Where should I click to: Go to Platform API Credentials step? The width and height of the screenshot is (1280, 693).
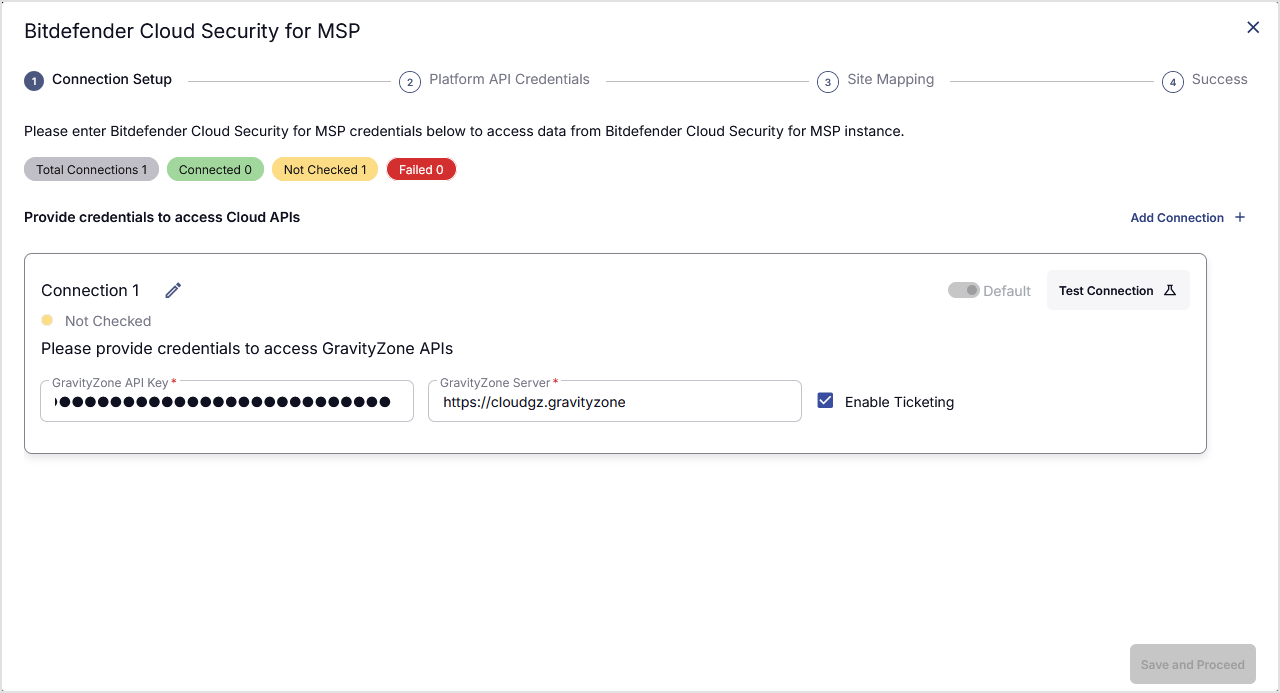(x=509, y=79)
